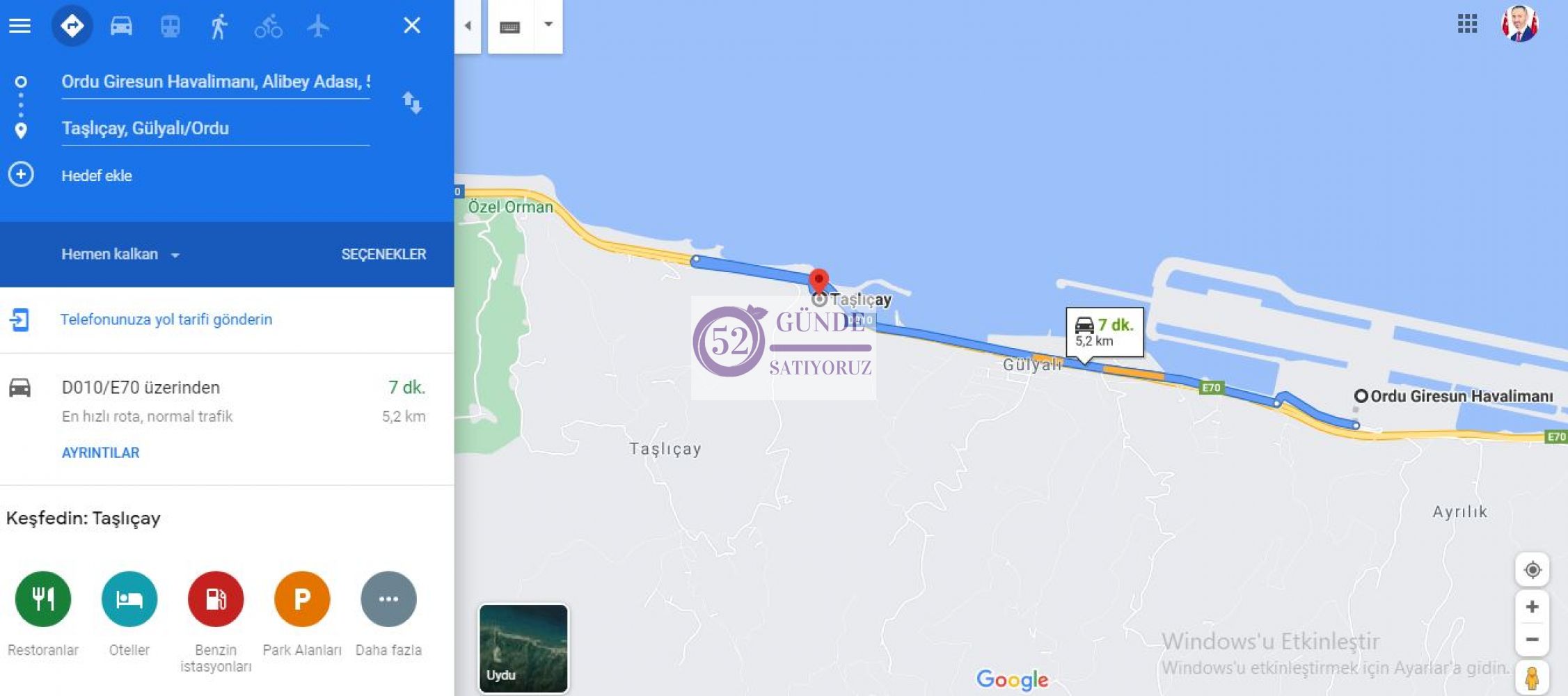The image size is (1568, 696).
Task: Expand route AYRINTILAR details
Action: pyautogui.click(x=100, y=453)
